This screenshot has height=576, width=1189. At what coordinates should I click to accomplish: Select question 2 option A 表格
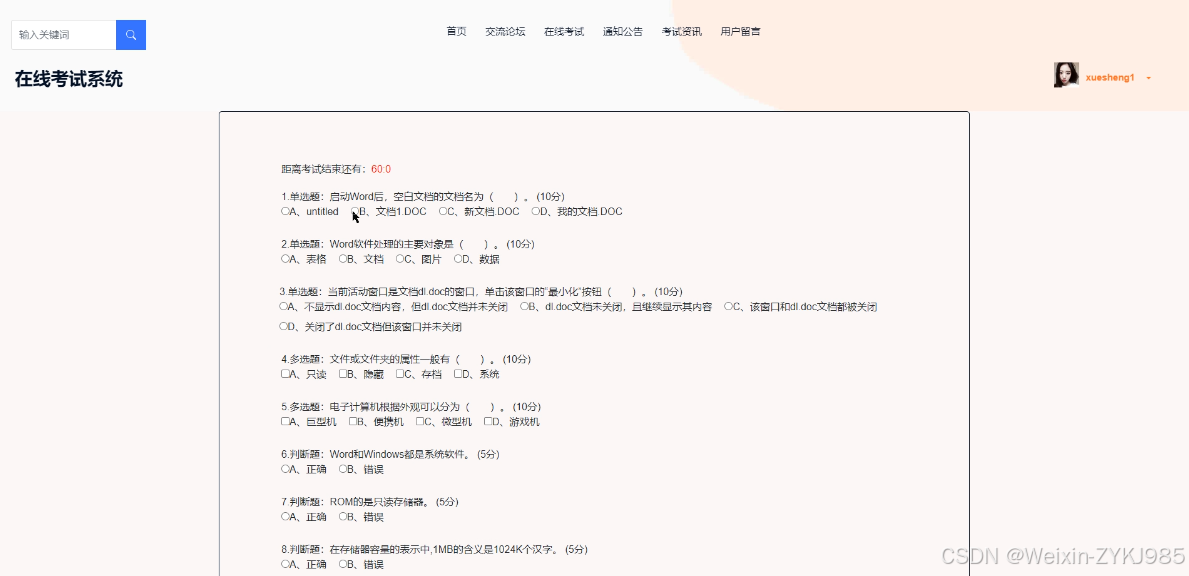tap(285, 259)
